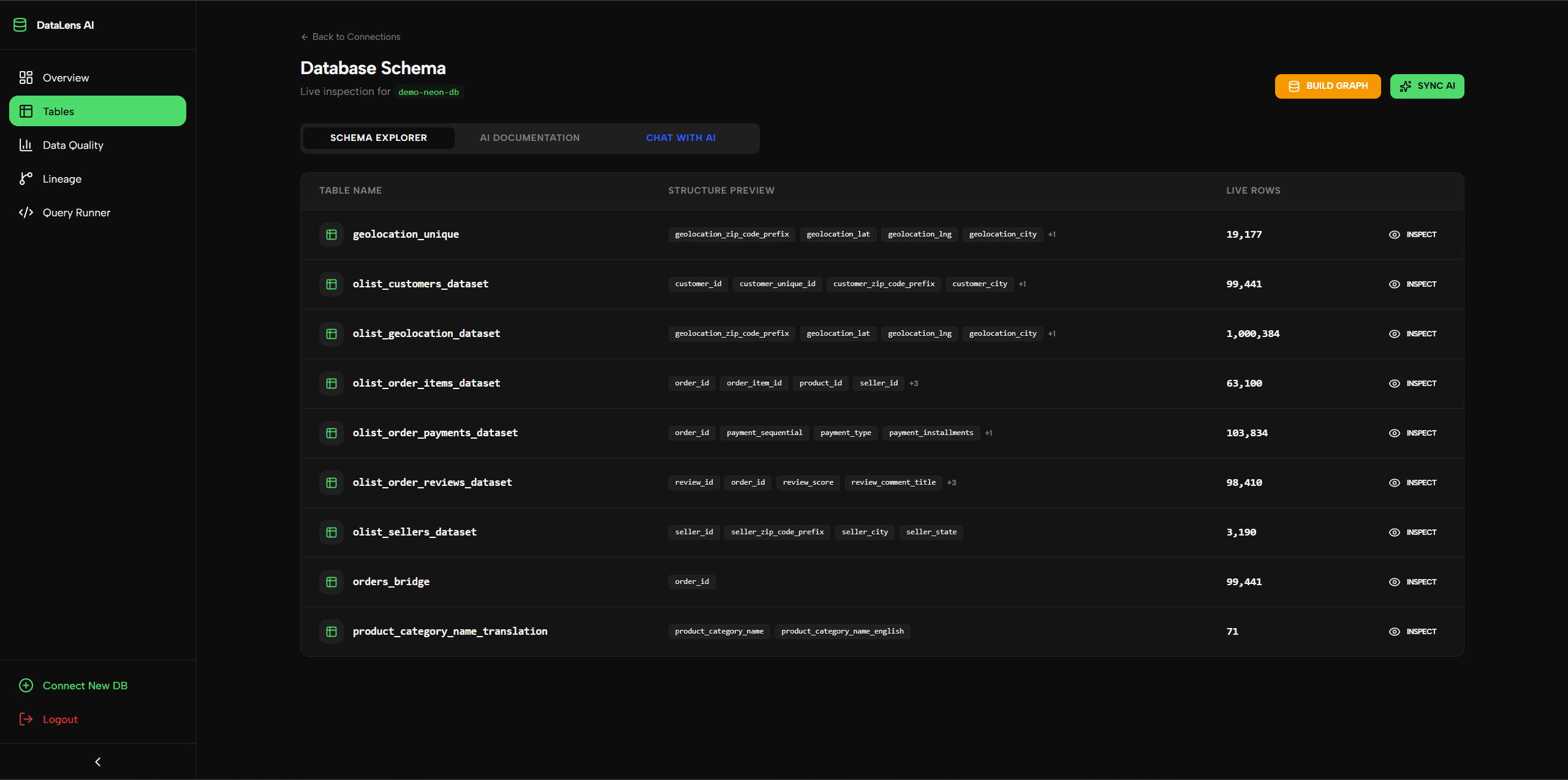This screenshot has height=780, width=1568.
Task: Go back via Back to Connections link
Action: pos(350,37)
